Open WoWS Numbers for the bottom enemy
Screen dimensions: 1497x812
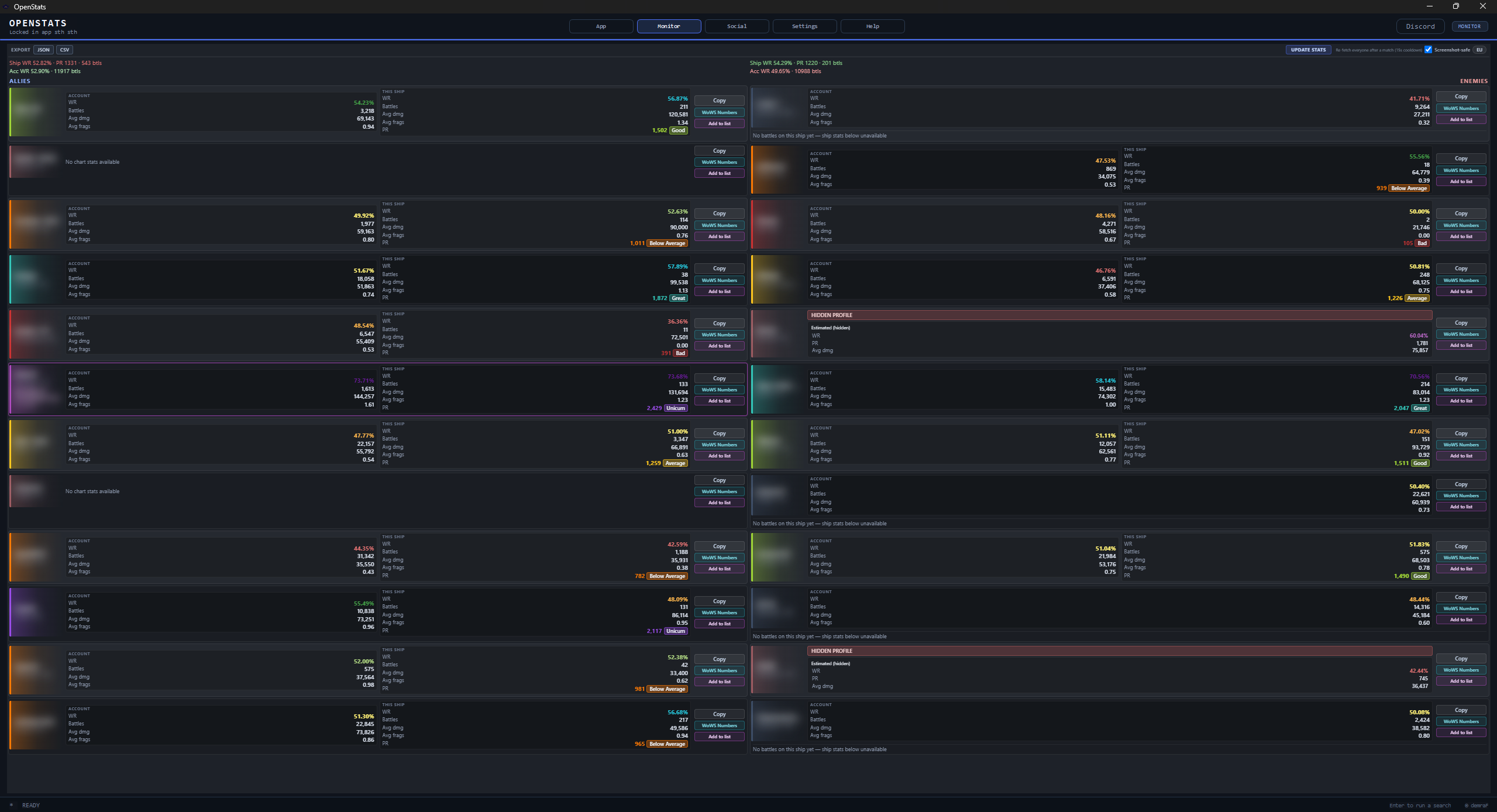pyautogui.click(x=1460, y=721)
